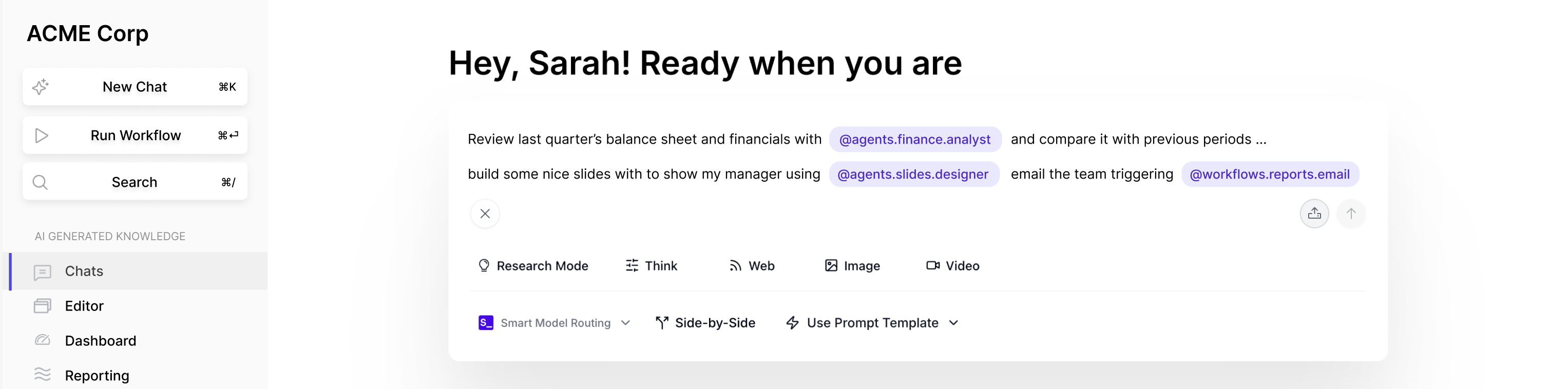This screenshot has width=1568, height=389.
Task: Open the Chats panel icon
Action: pyautogui.click(x=42, y=271)
